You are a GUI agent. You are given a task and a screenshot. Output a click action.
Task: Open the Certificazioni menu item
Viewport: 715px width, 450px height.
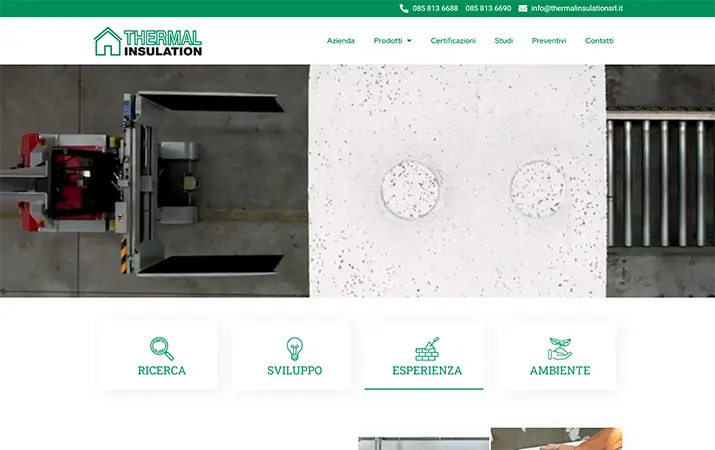(453, 41)
